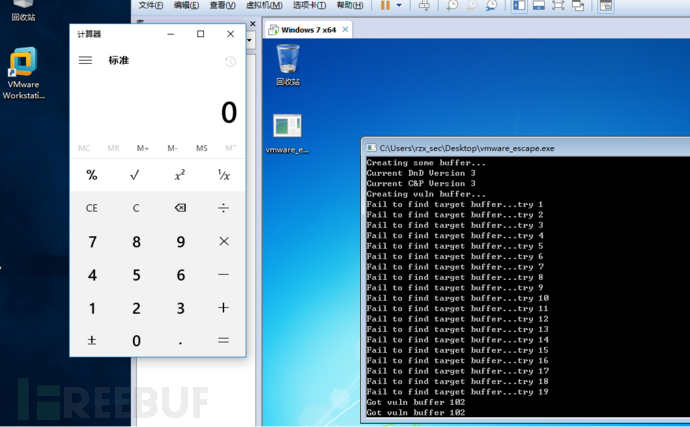Viewport: 690px width, 427px height.
Task: Open the 帮助(H) Help menu
Action: 350,5
